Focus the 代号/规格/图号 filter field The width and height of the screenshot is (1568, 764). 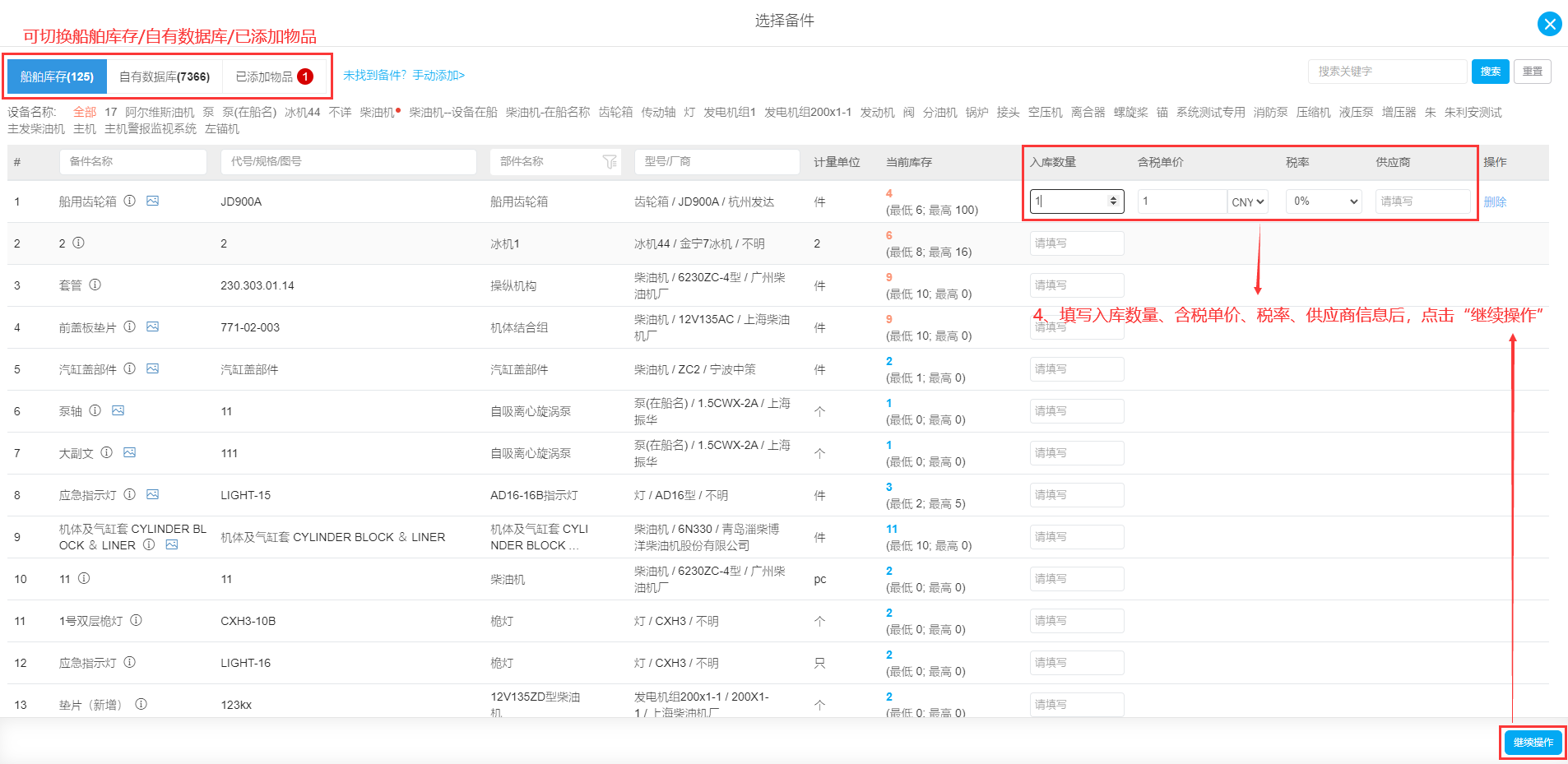(x=349, y=162)
